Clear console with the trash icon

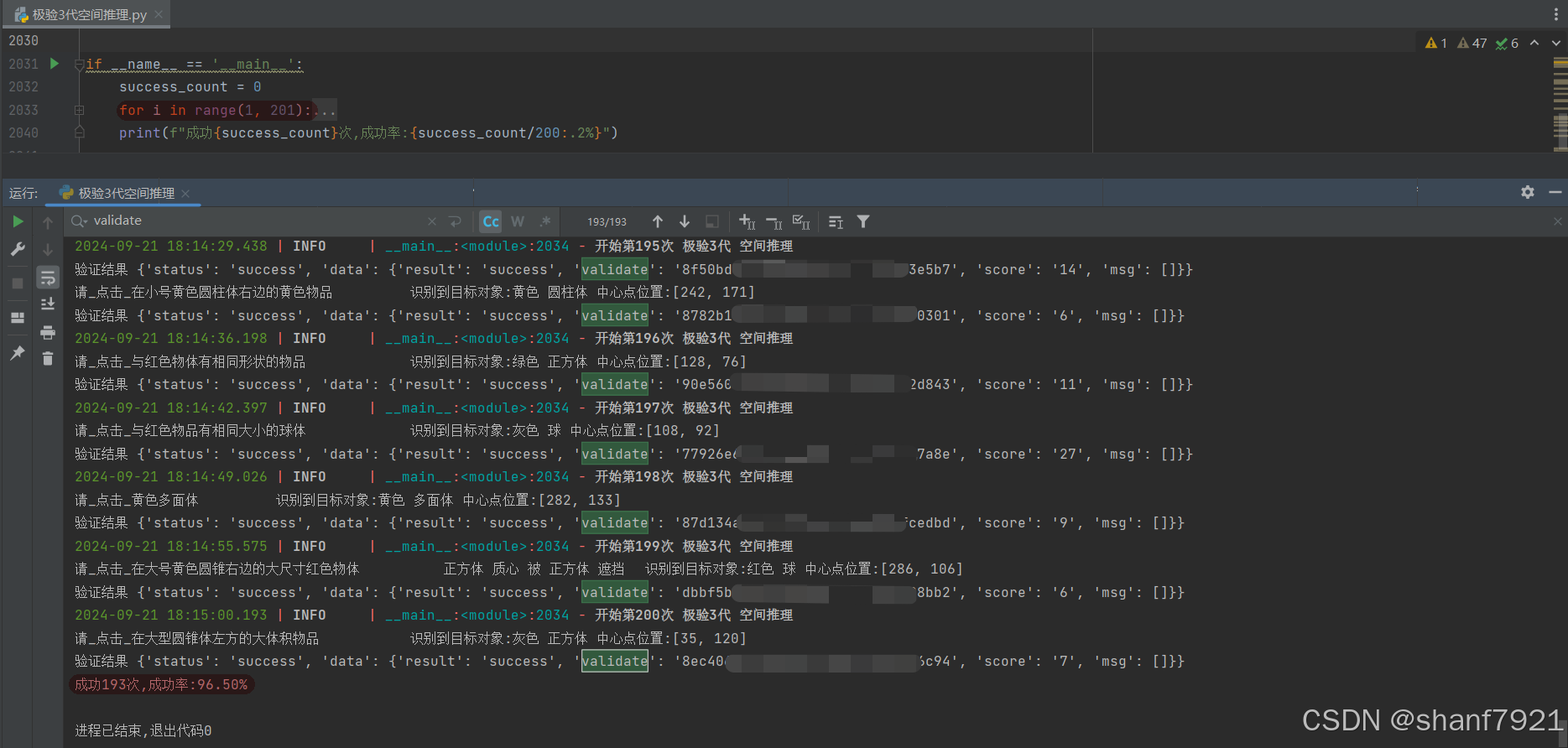[48, 358]
